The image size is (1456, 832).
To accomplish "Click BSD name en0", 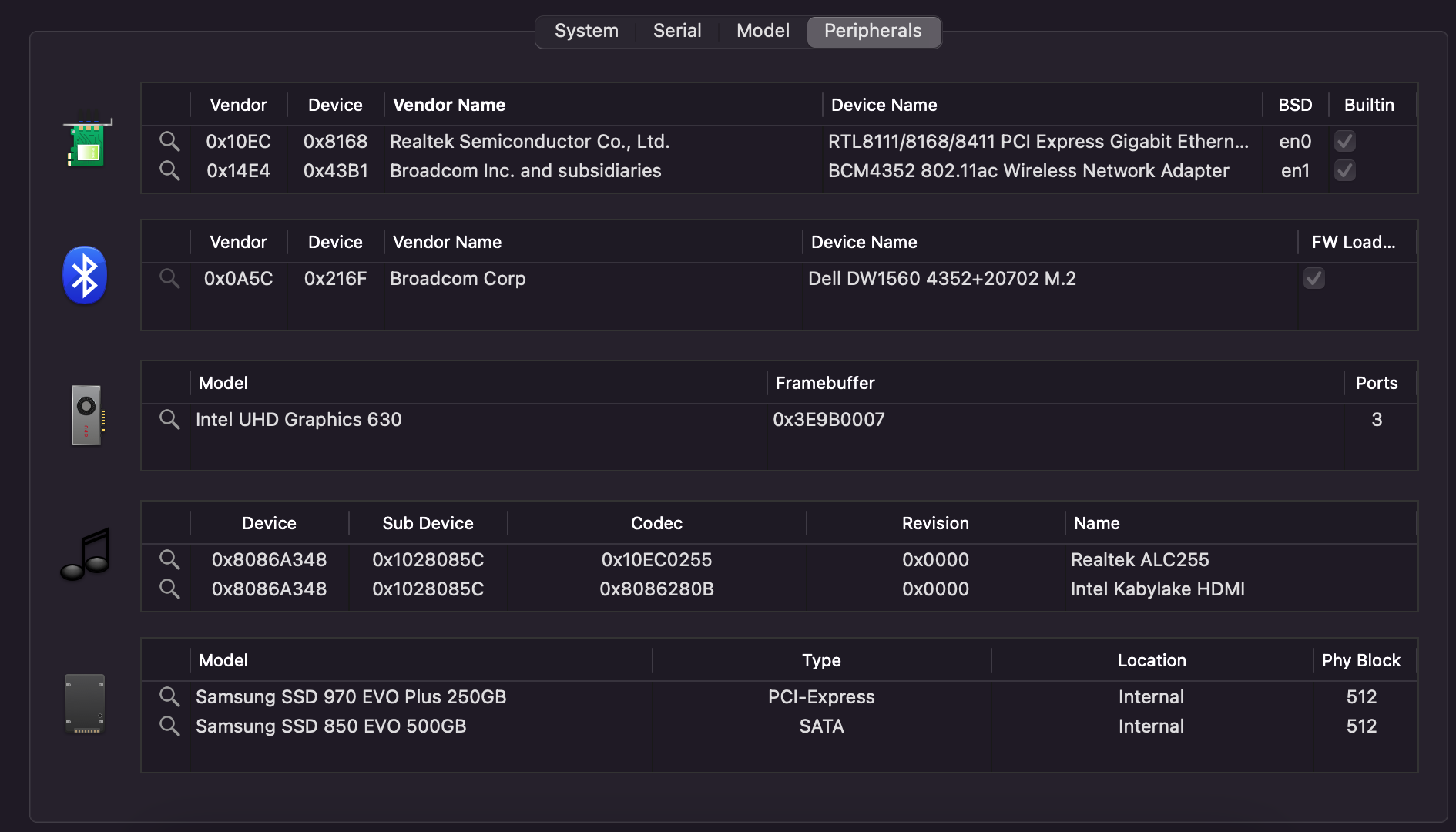I will [1295, 141].
